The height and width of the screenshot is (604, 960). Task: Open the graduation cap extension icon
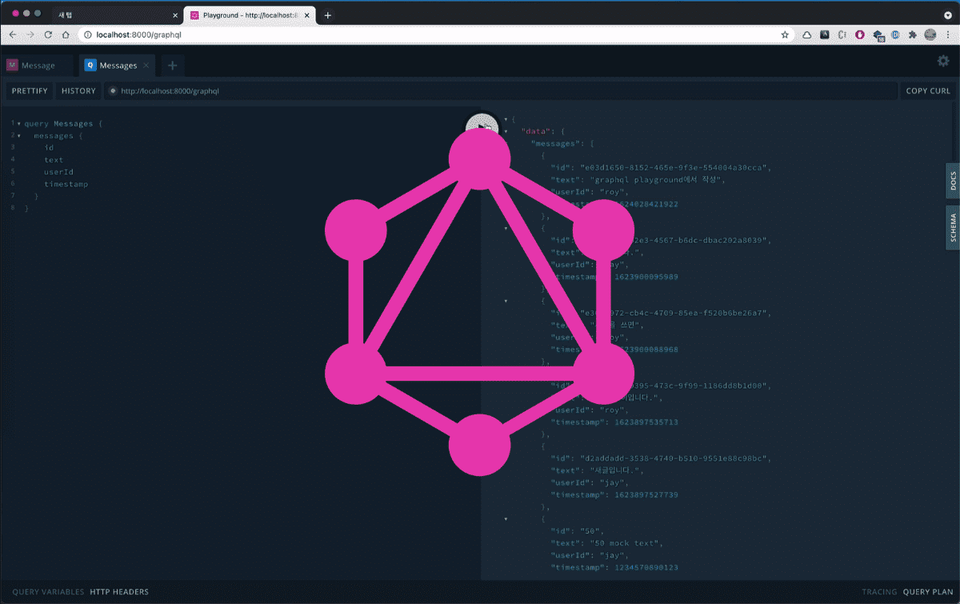click(x=878, y=35)
